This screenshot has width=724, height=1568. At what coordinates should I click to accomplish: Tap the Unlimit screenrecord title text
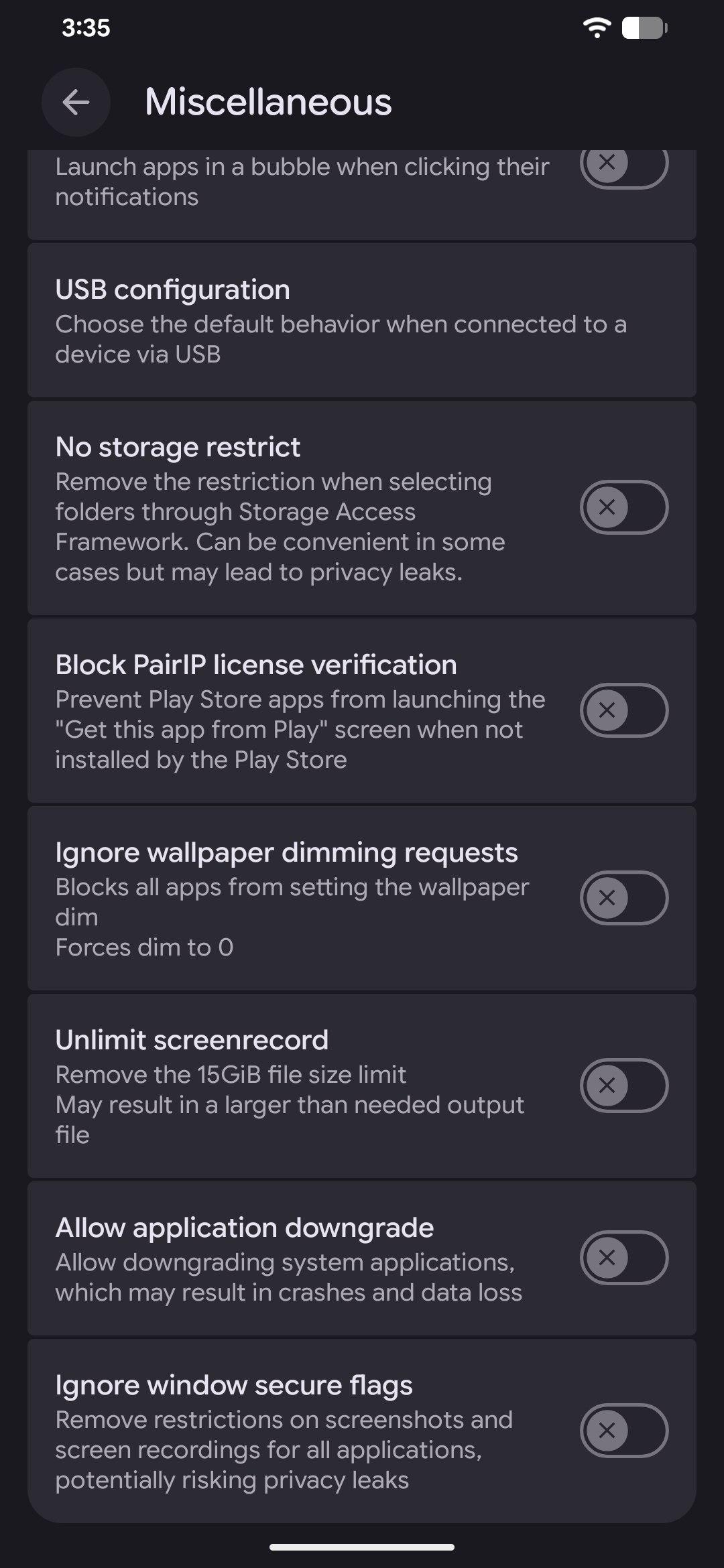click(x=192, y=1040)
